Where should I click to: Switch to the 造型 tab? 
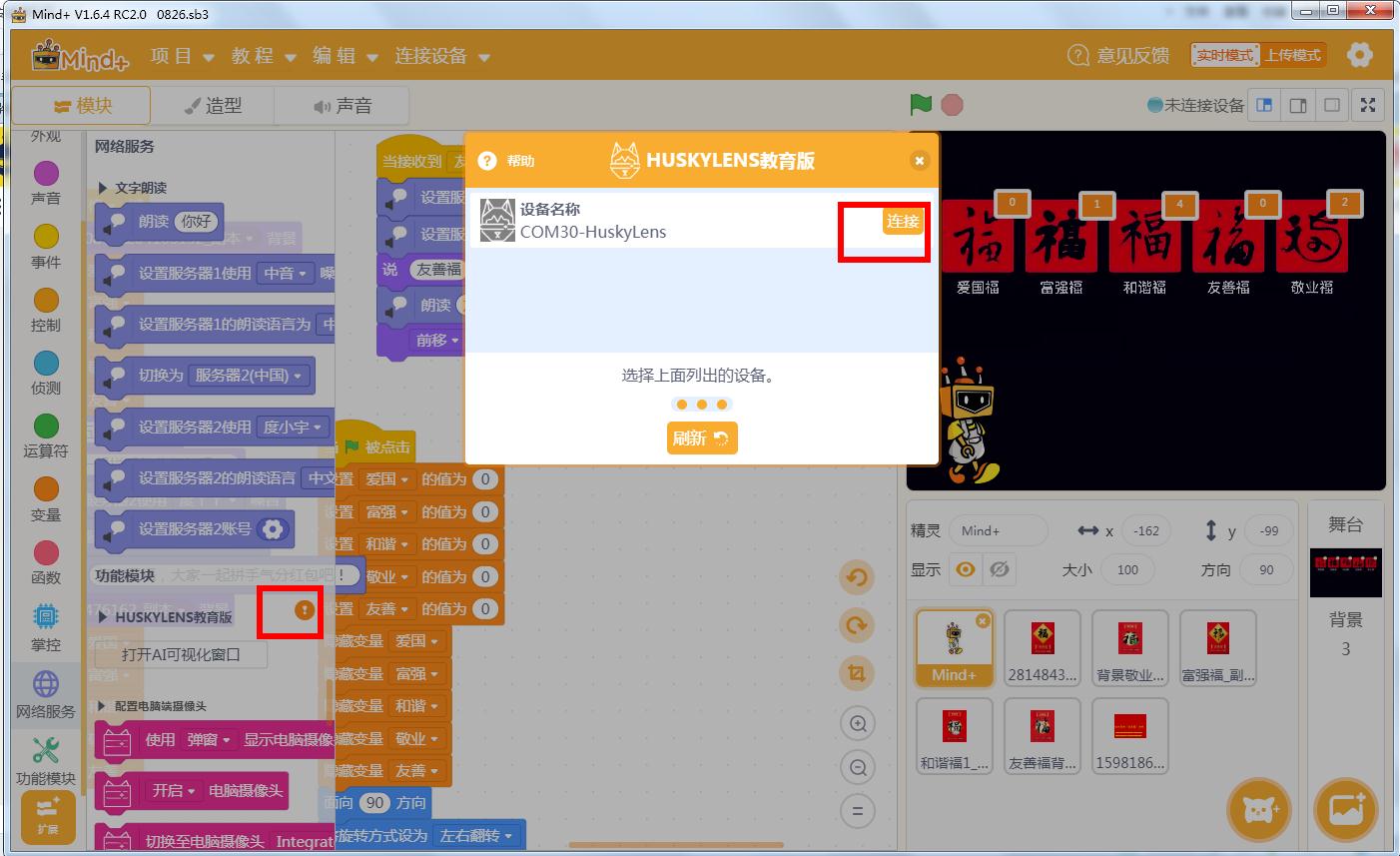pyautogui.click(x=213, y=105)
